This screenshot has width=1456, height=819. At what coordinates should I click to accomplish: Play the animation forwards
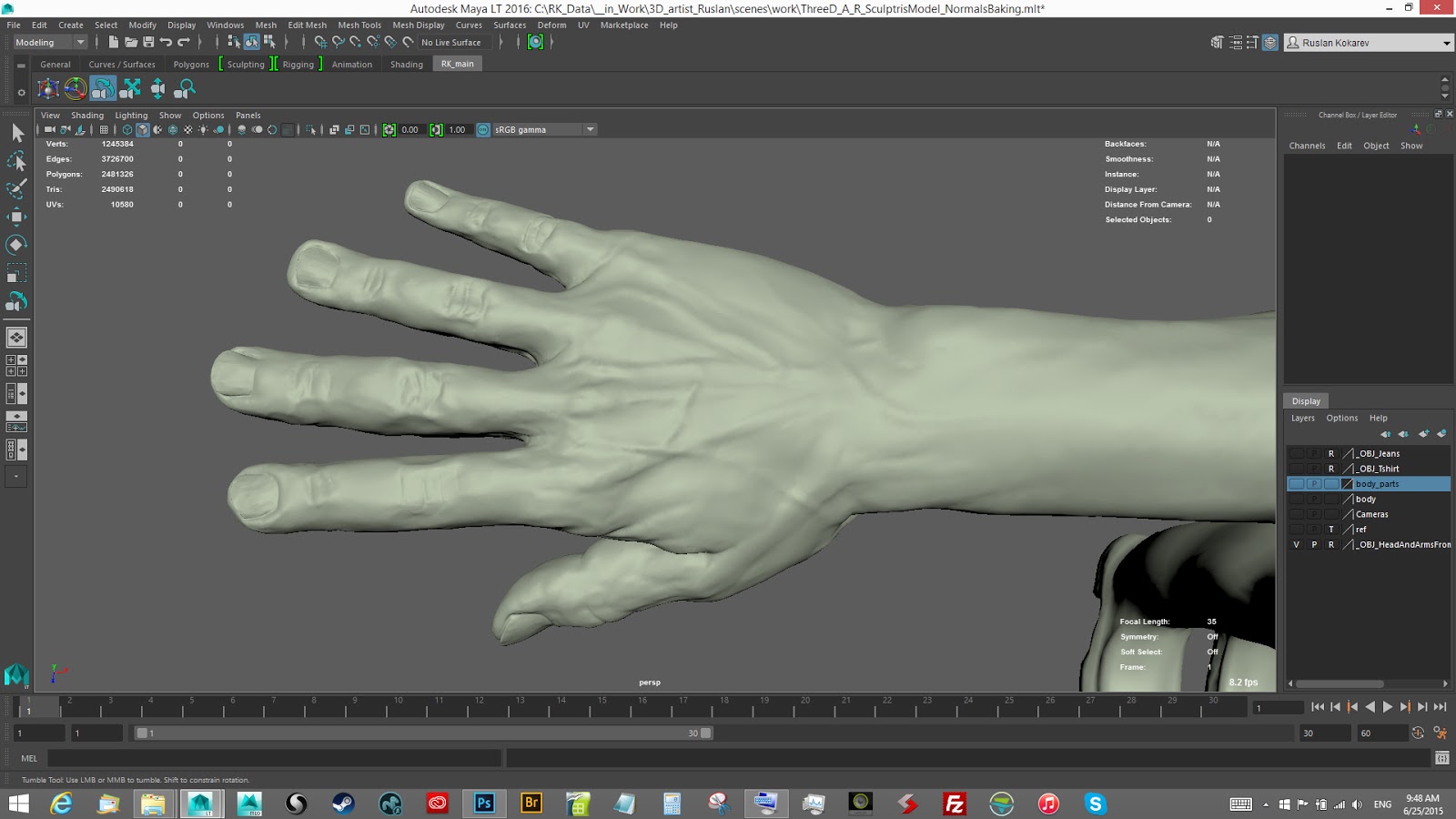[x=1388, y=707]
